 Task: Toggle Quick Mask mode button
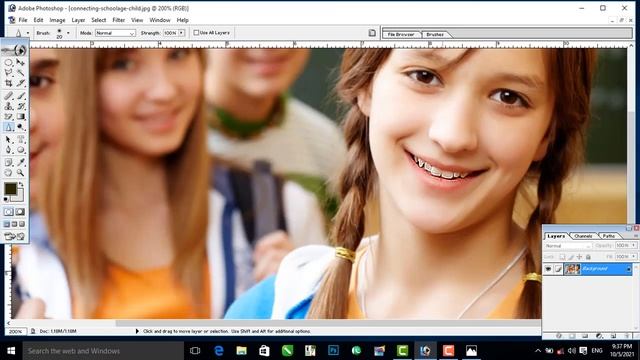pyautogui.click(x=20, y=212)
